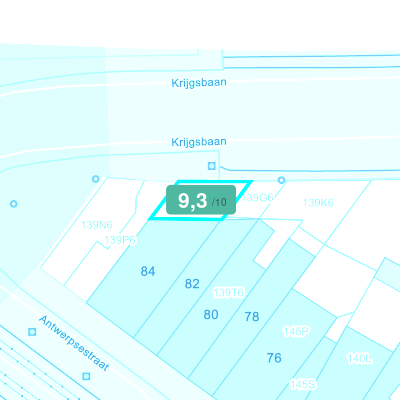This screenshot has height=400, width=400.
Task: Click cadastral label 139P6
Action: click(x=120, y=240)
